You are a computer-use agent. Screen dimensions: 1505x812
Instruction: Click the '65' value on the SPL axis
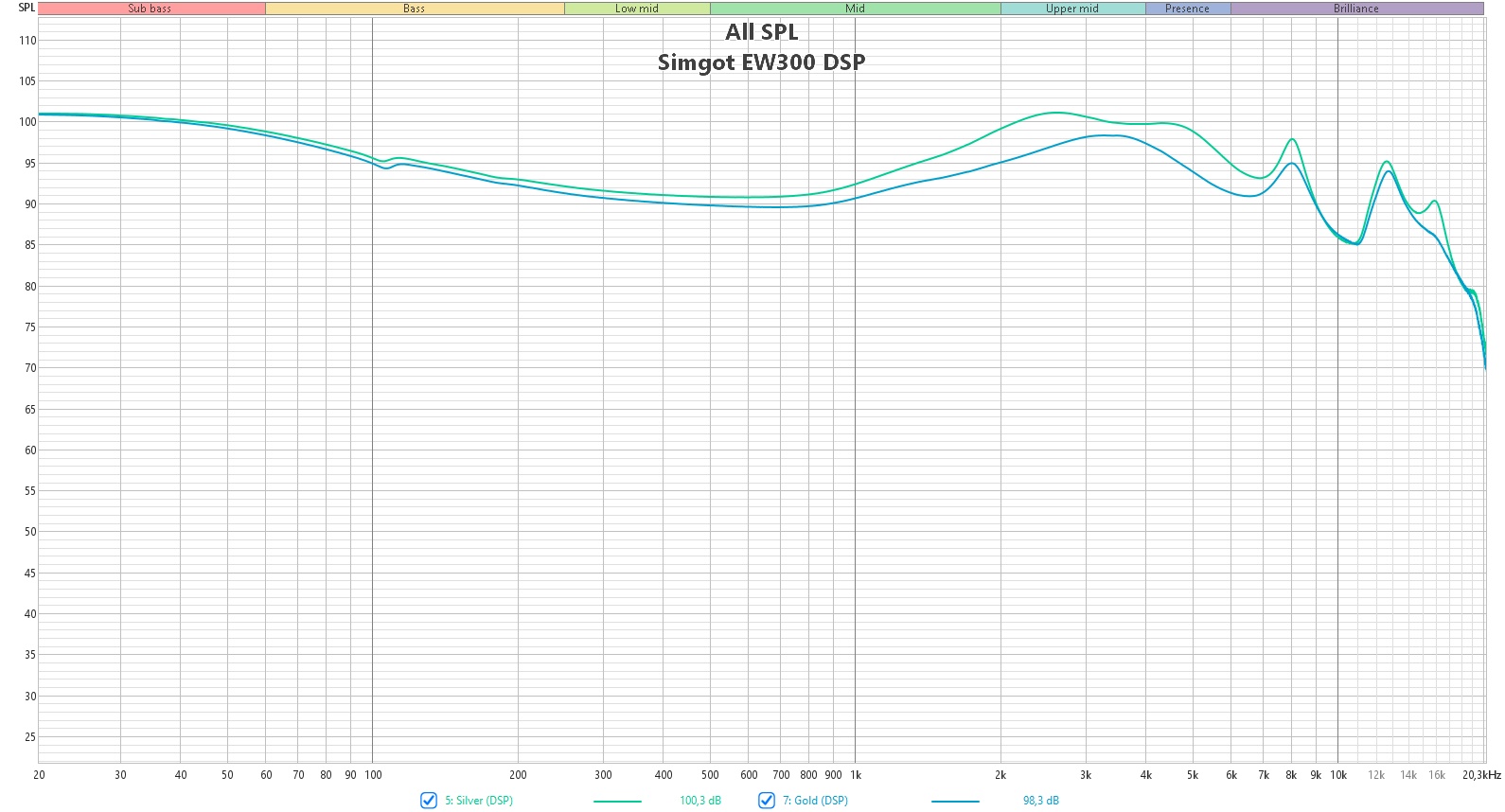click(30, 410)
